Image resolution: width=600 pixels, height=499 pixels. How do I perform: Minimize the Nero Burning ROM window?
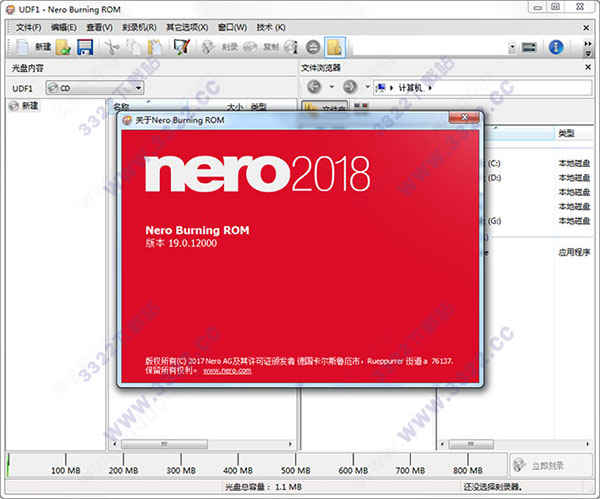pyautogui.click(x=538, y=7)
